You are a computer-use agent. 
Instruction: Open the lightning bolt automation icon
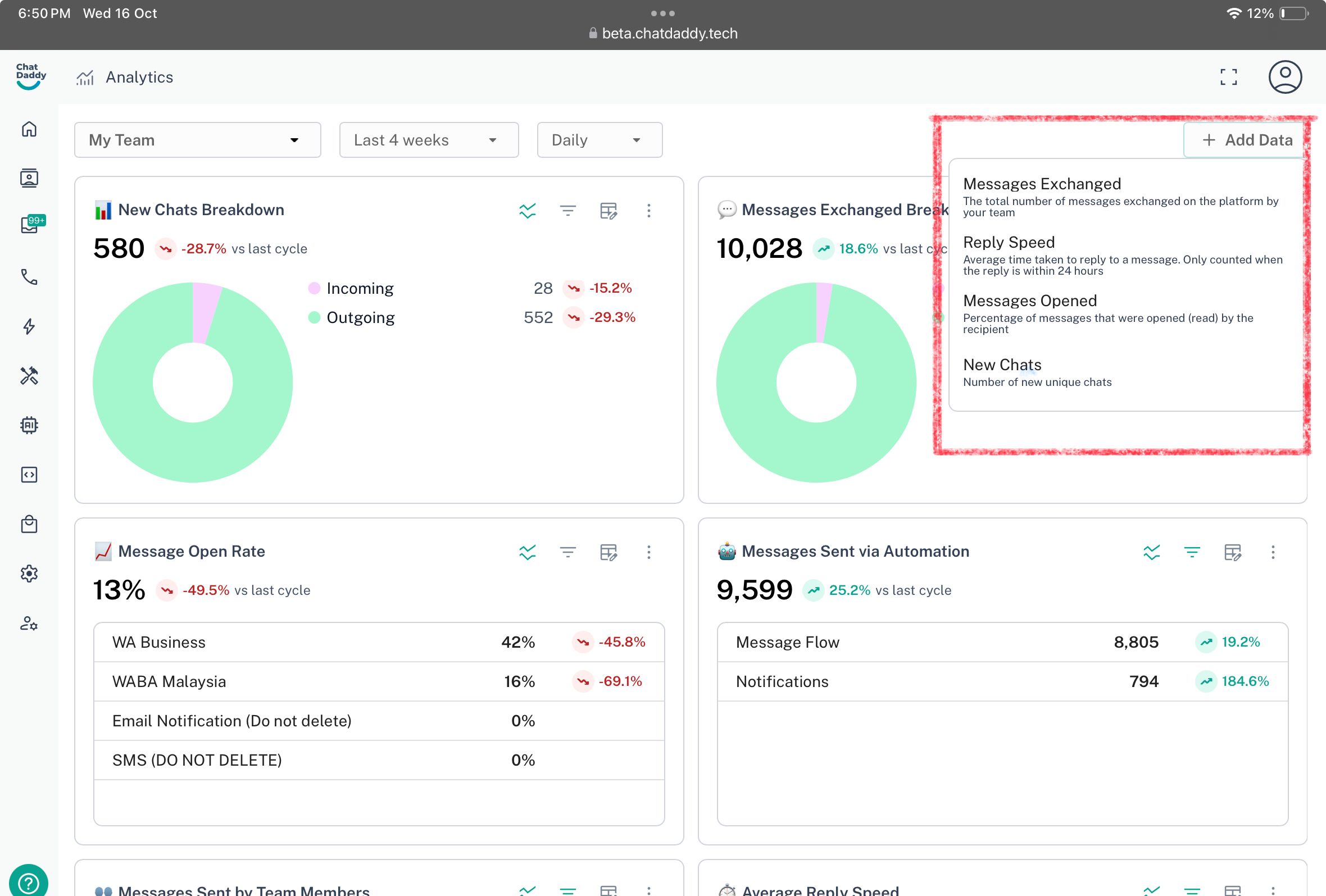click(29, 326)
